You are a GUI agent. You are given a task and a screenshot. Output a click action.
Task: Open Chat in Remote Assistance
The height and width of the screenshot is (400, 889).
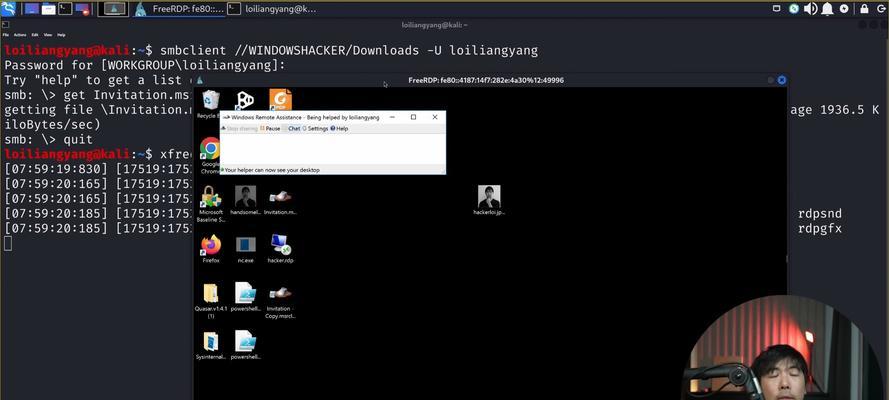tap(292, 129)
